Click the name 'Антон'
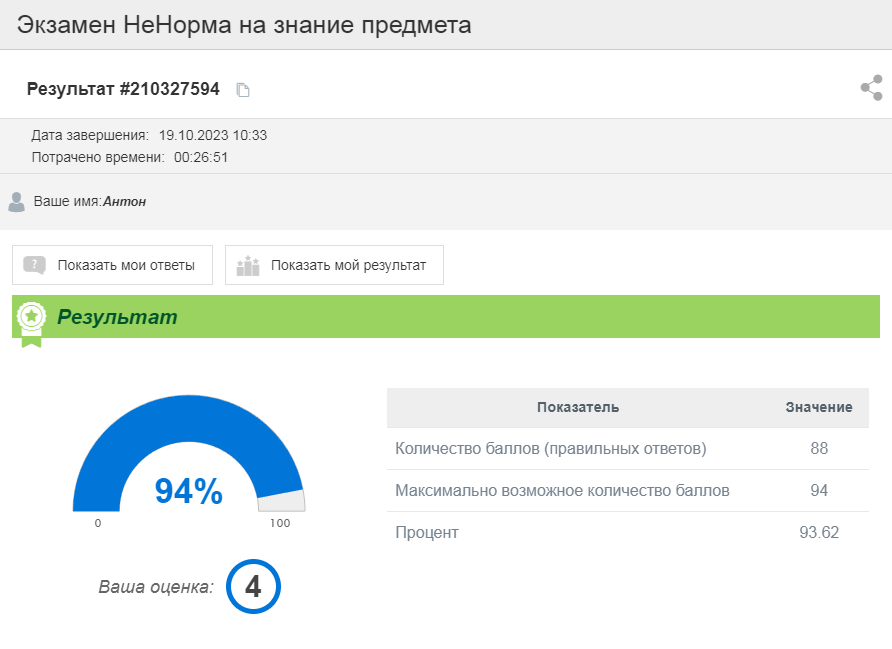 click(125, 202)
